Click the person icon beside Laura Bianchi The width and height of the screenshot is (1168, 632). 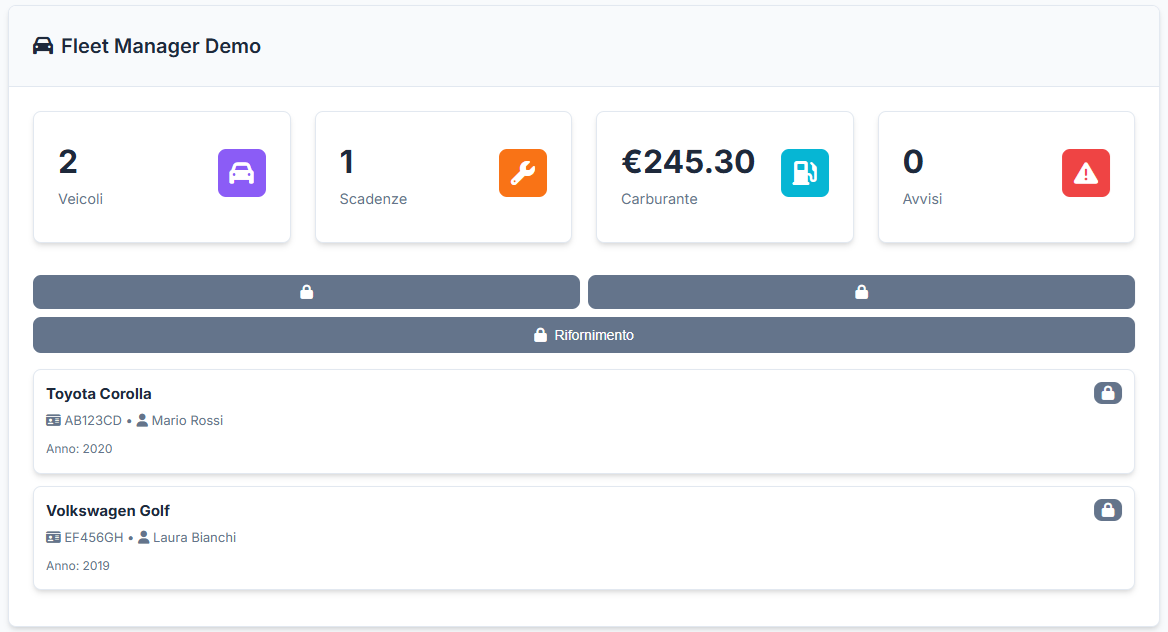coord(143,538)
